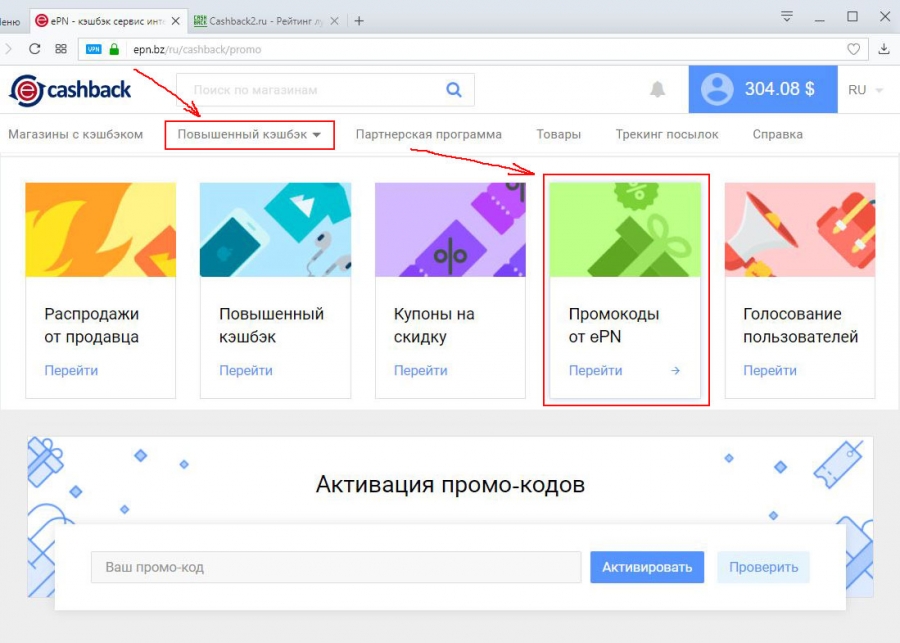Click the epn.bz address bar URL
The width and height of the screenshot is (900, 643).
[x=197, y=49]
